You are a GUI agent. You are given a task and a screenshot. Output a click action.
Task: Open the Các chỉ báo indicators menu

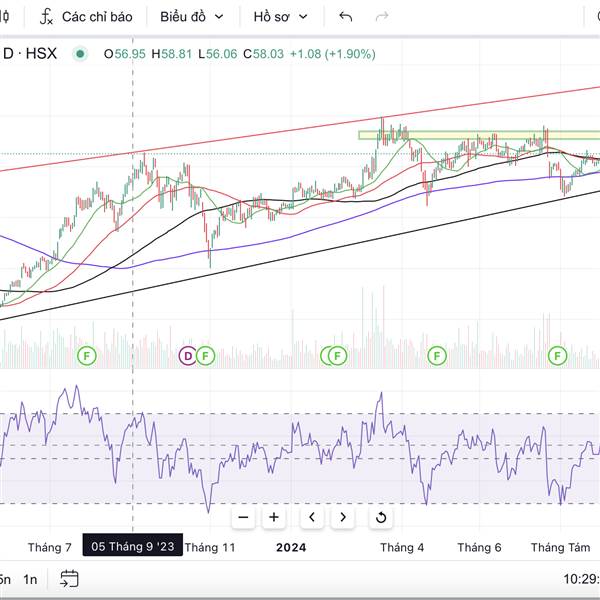[86, 17]
